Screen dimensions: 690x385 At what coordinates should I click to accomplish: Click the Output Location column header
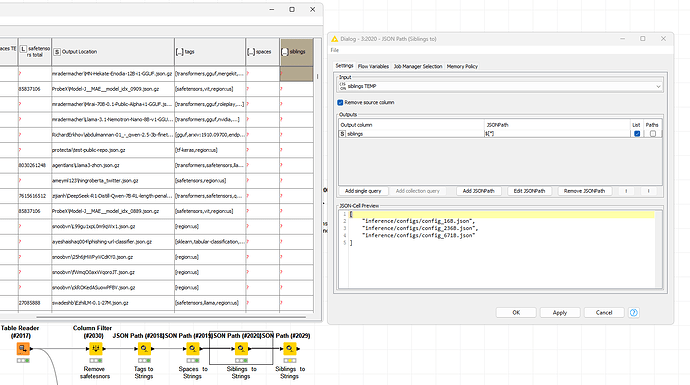point(113,52)
